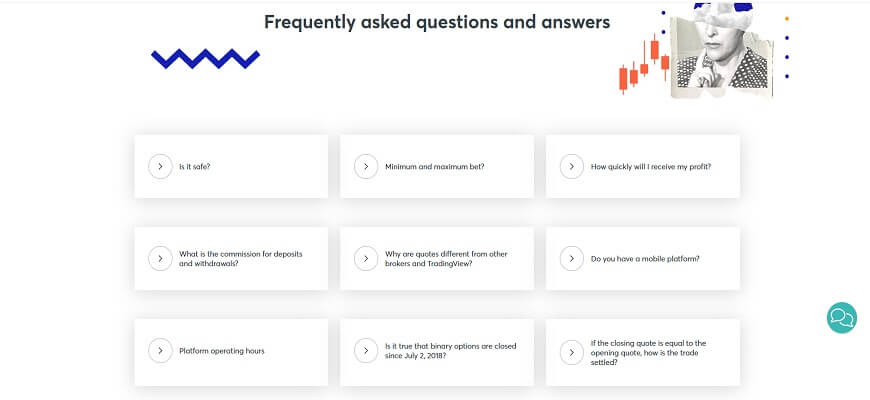Click the "Frequently asked questions and answers" heading
Image resolution: width=870 pixels, height=400 pixels.
[x=437, y=21]
